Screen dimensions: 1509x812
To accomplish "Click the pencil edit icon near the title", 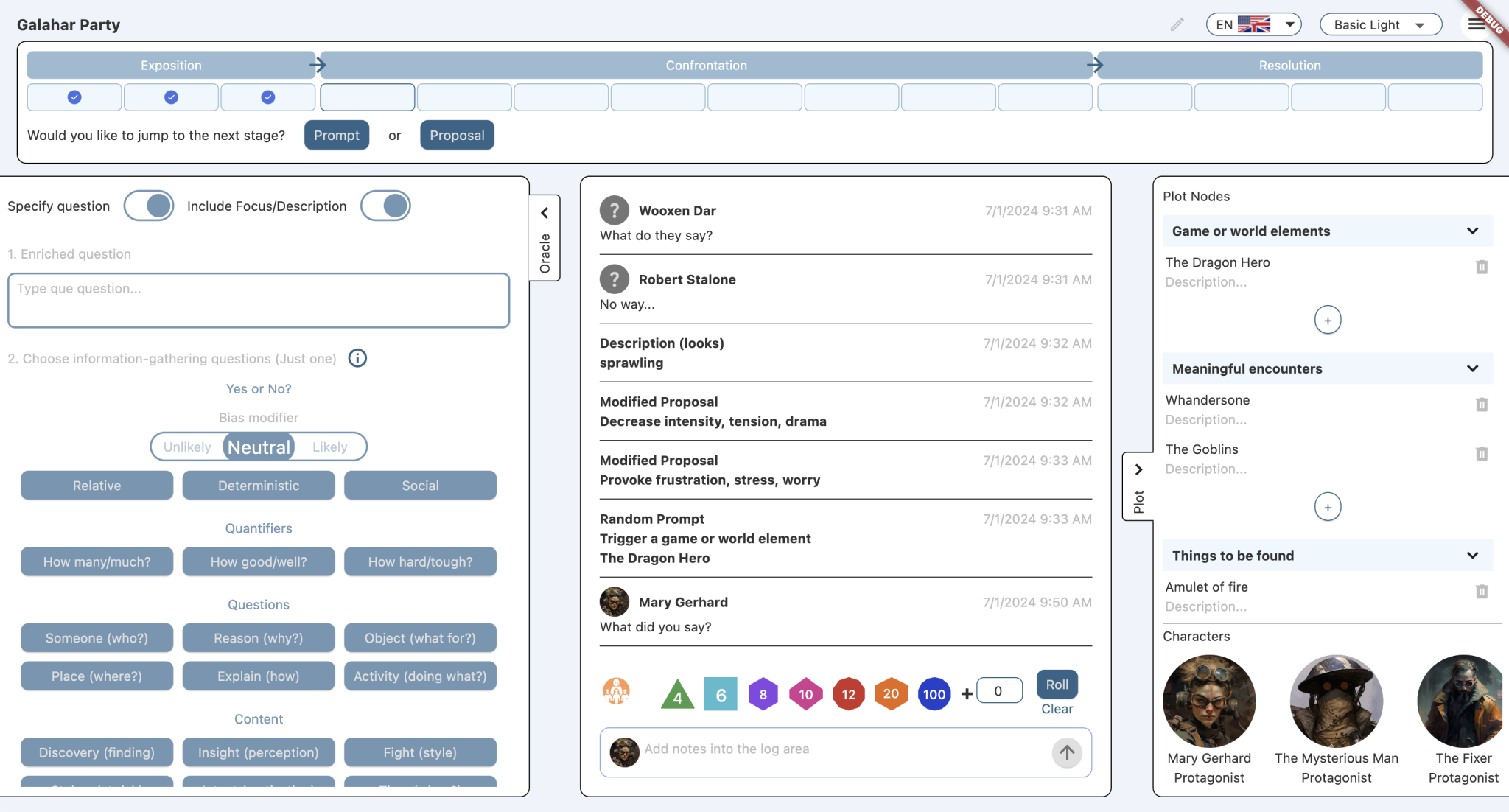I will pyautogui.click(x=1177, y=24).
